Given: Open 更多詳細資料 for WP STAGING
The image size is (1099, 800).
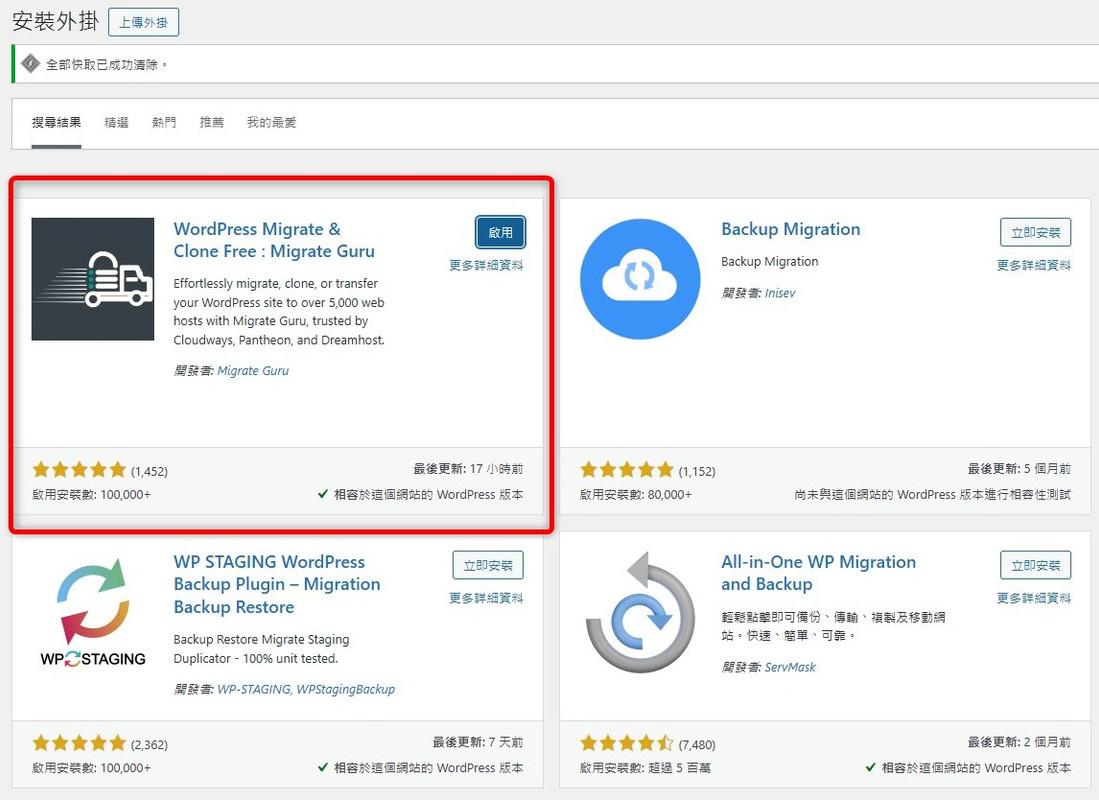Looking at the screenshot, I should [486, 598].
